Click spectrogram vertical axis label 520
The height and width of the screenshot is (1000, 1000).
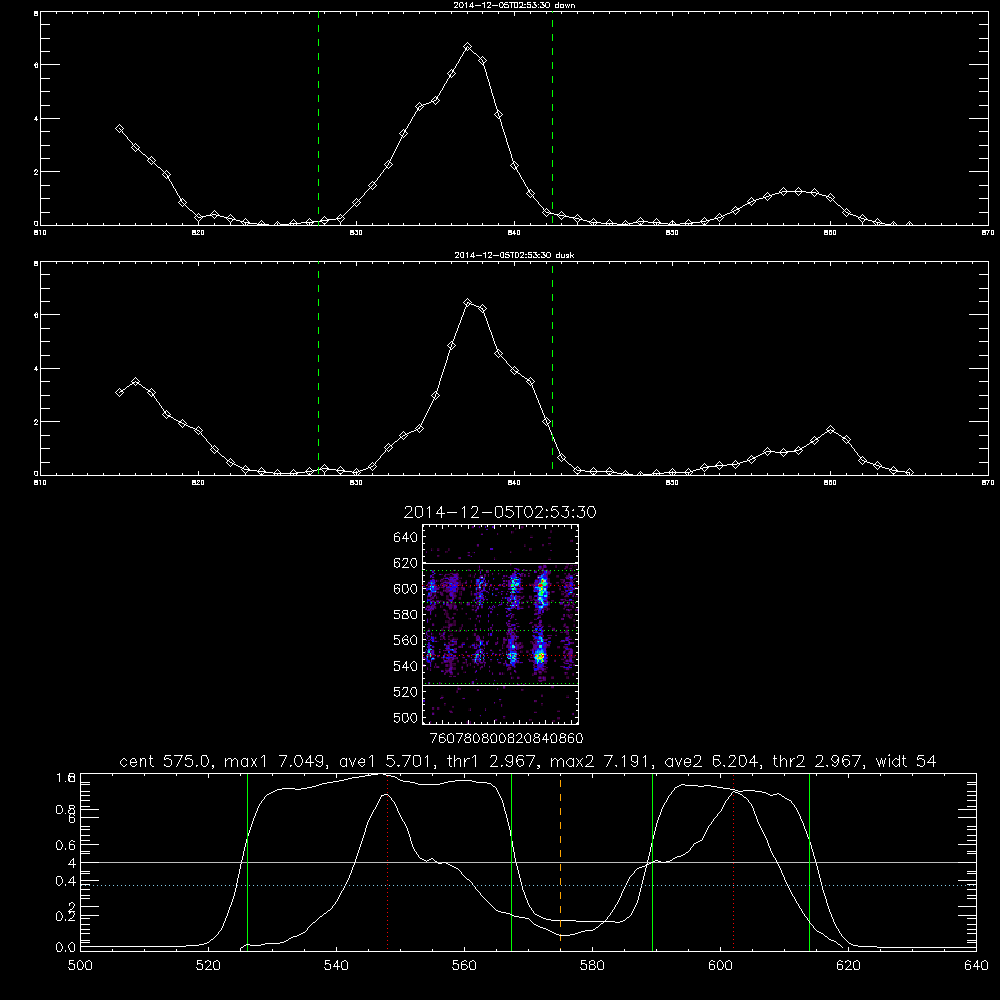pos(406,692)
